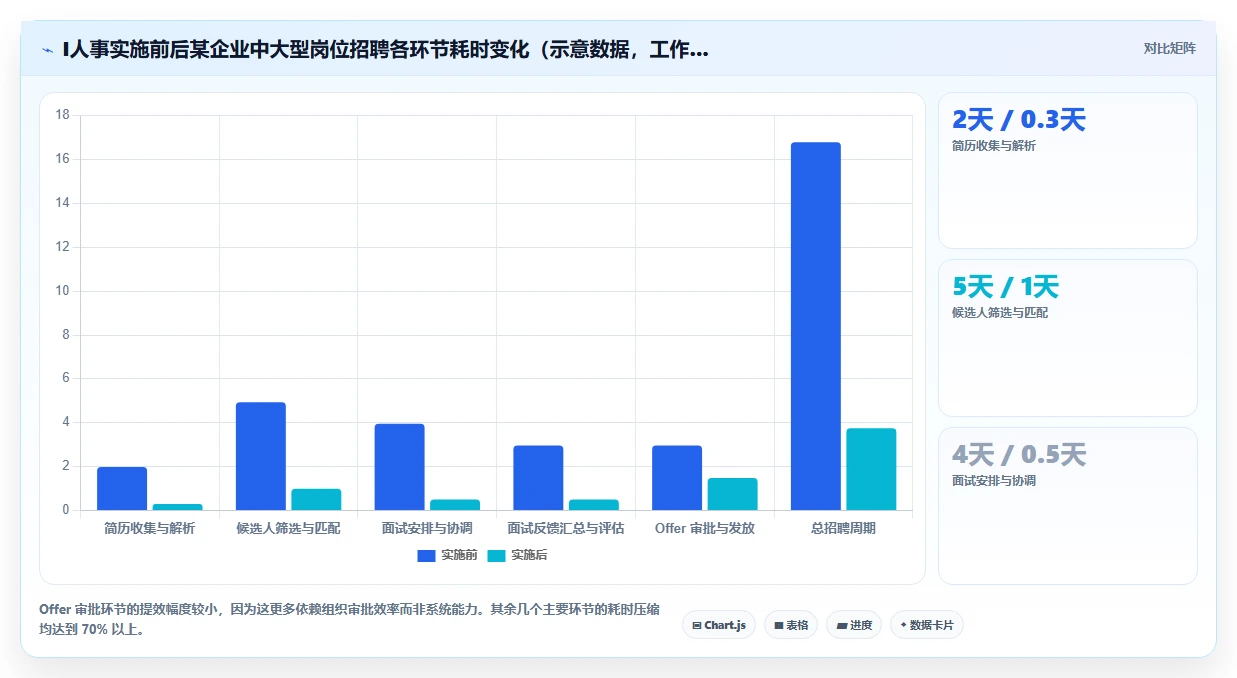This screenshot has height=678, width=1237.
Task: Toggle the 实施后 legend series
Action: coord(517,555)
